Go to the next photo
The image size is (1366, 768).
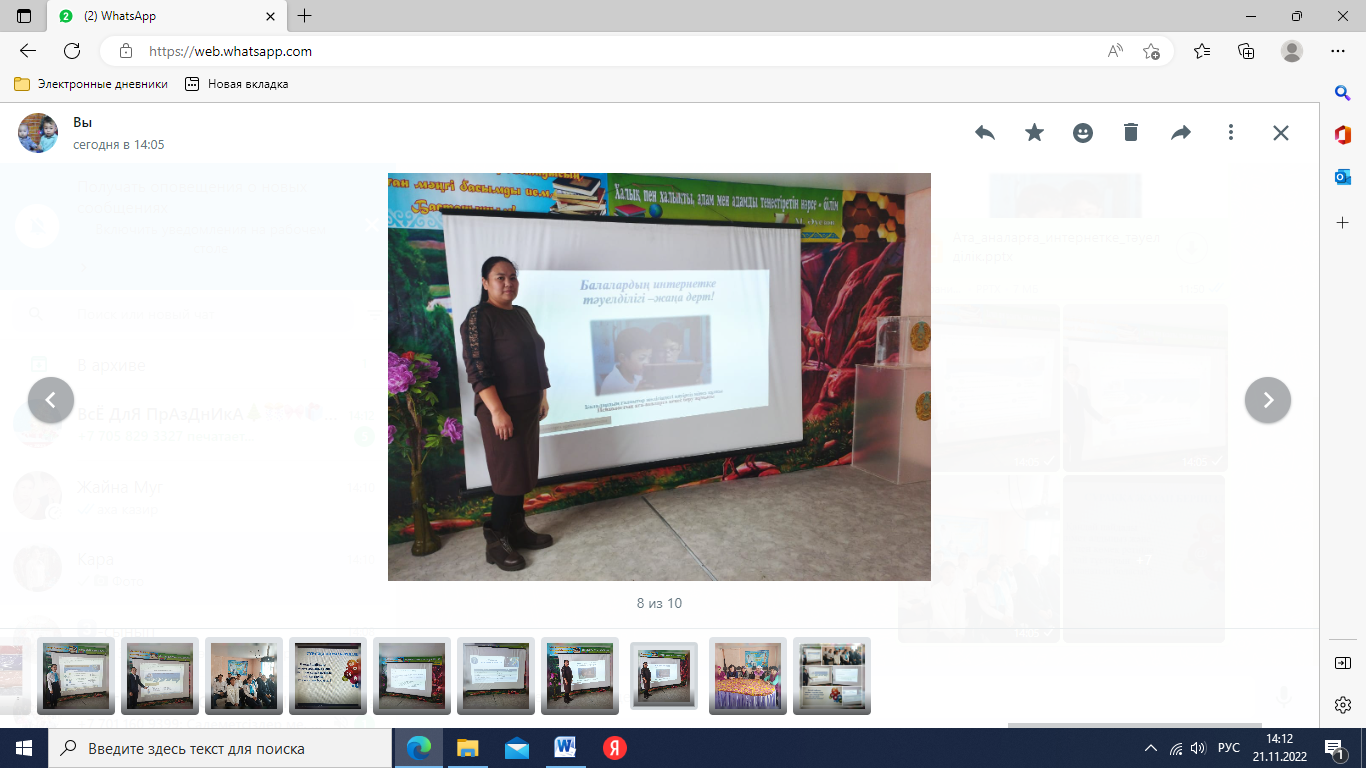click(x=1268, y=400)
